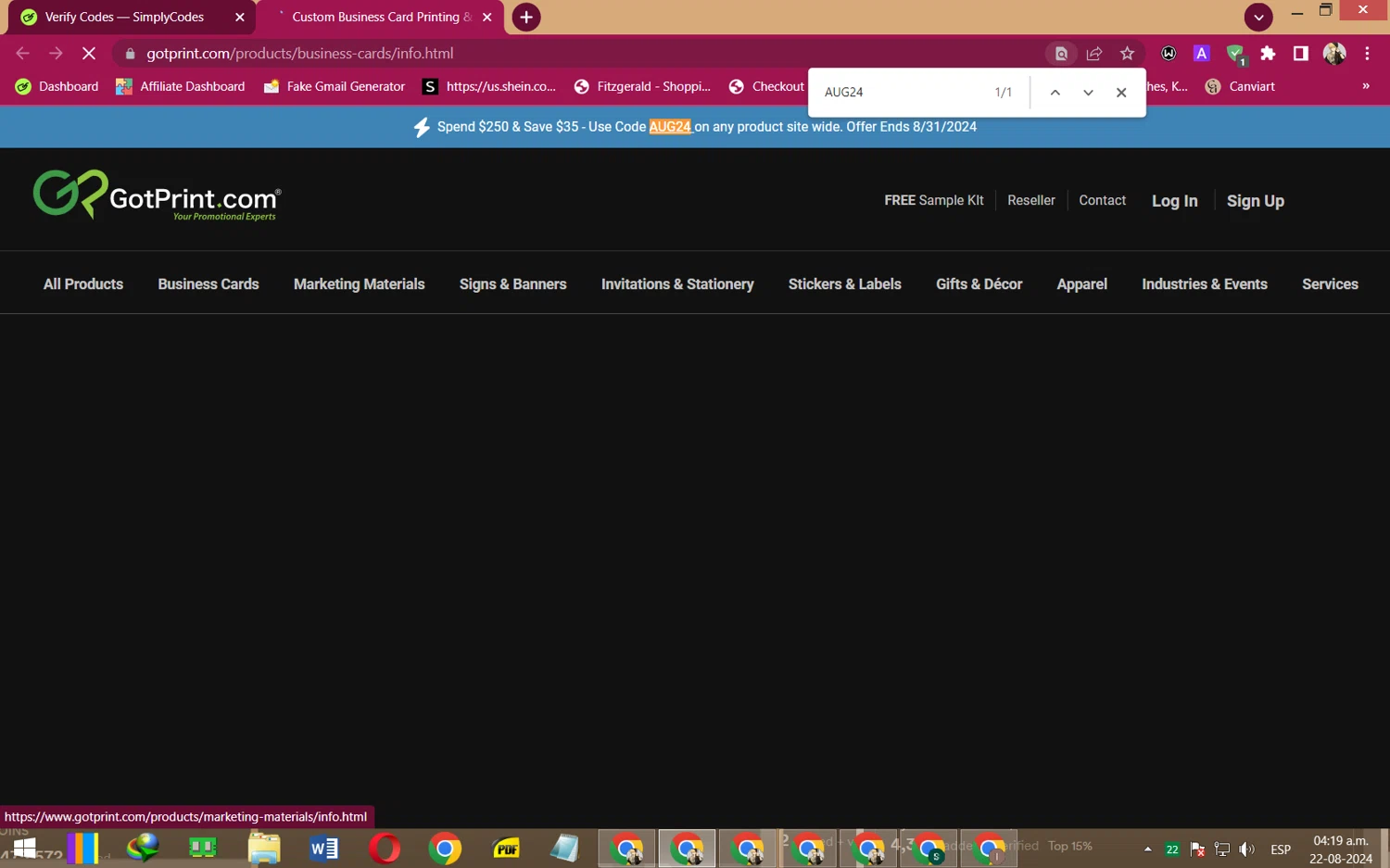The height and width of the screenshot is (868, 1390).
Task: Show hidden system tray icons
Action: pyautogui.click(x=1147, y=849)
